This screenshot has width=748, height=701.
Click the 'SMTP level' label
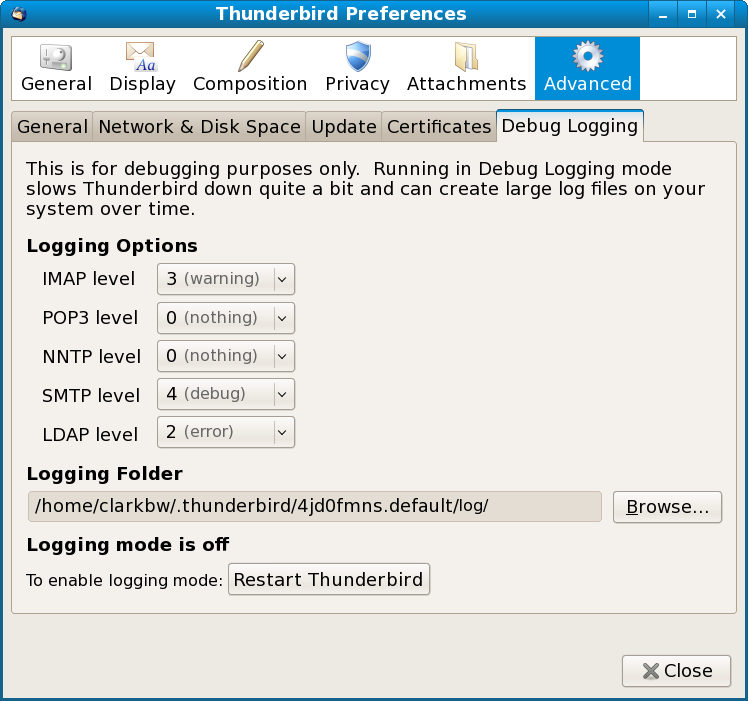click(91, 396)
